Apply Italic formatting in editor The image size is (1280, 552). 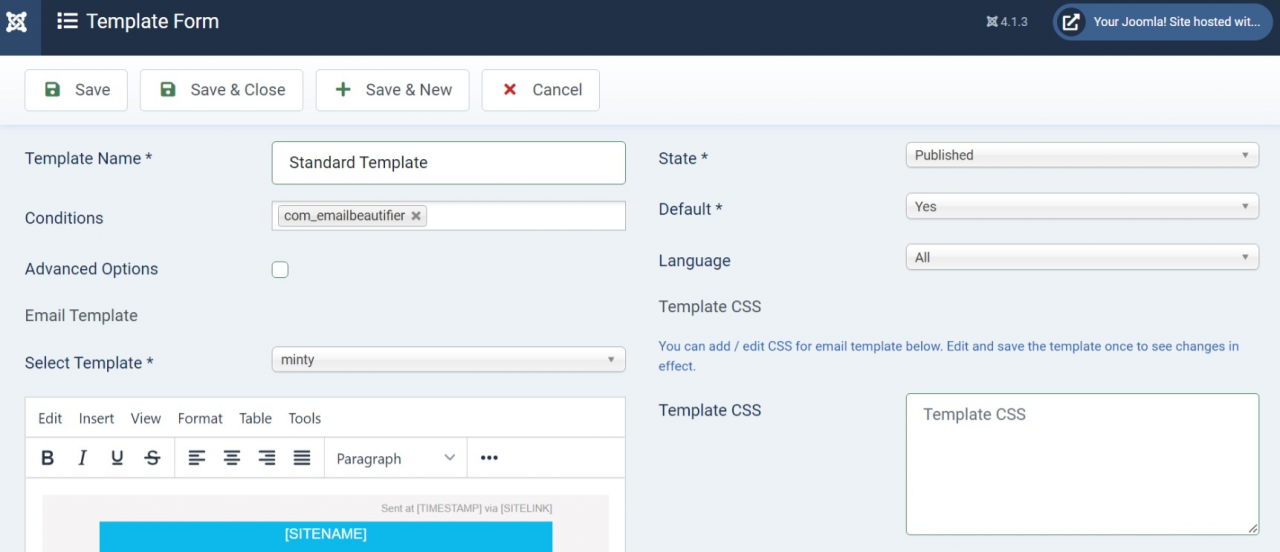[x=82, y=458]
